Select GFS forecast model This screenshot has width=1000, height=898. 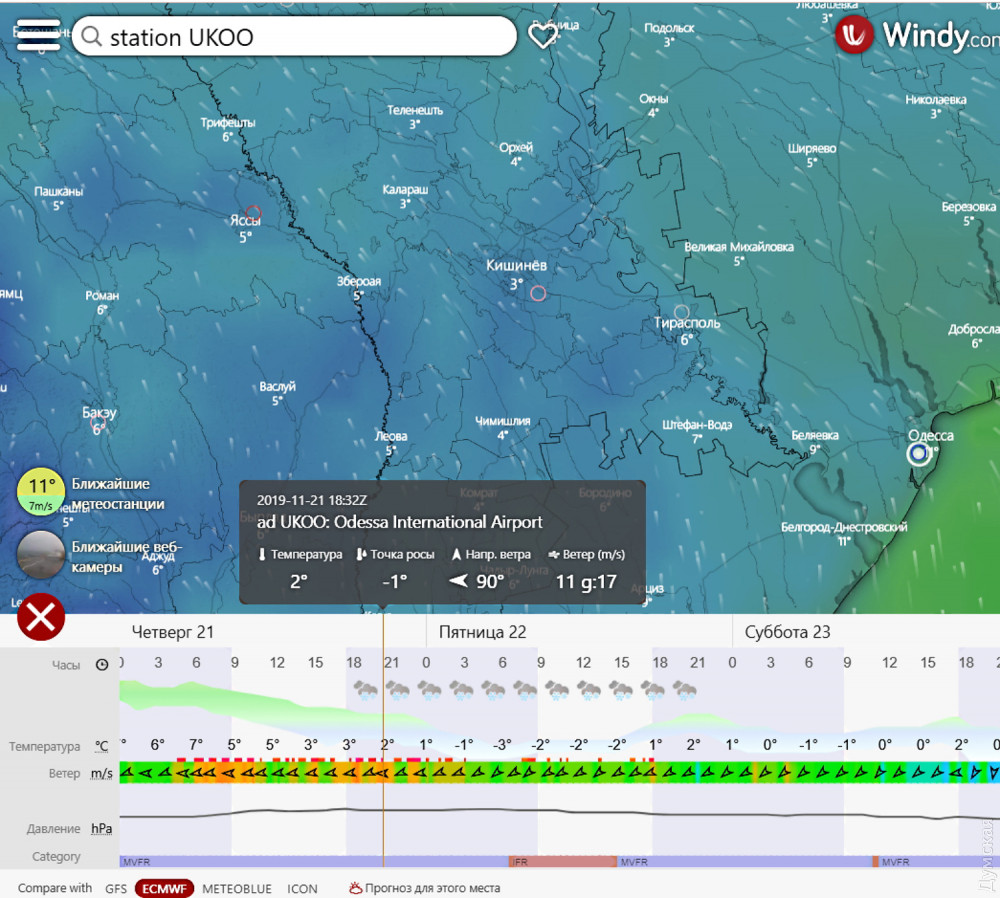tap(115, 888)
